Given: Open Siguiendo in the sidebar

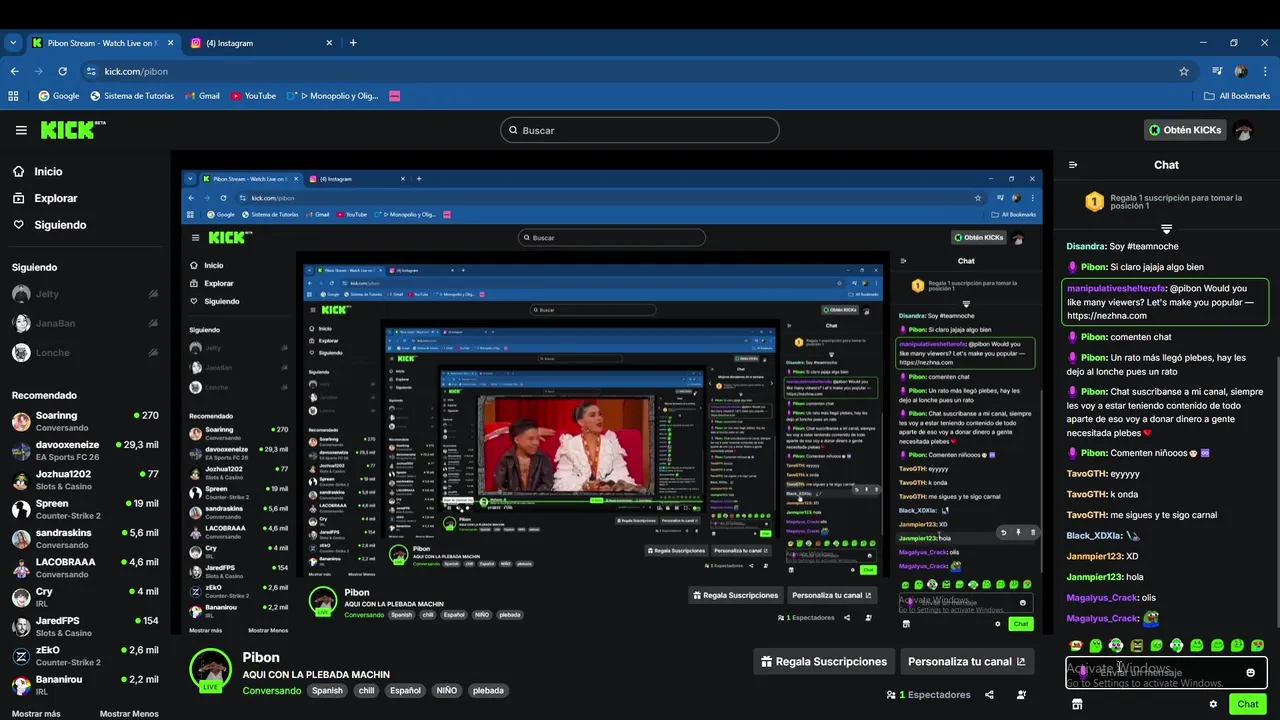Looking at the screenshot, I should 60,225.
